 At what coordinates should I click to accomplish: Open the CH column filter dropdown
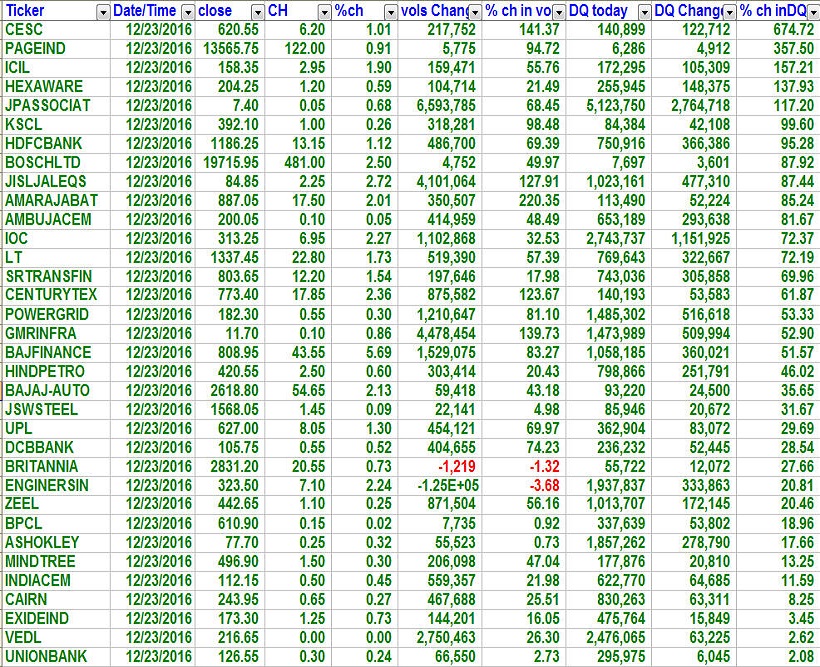[325, 12]
